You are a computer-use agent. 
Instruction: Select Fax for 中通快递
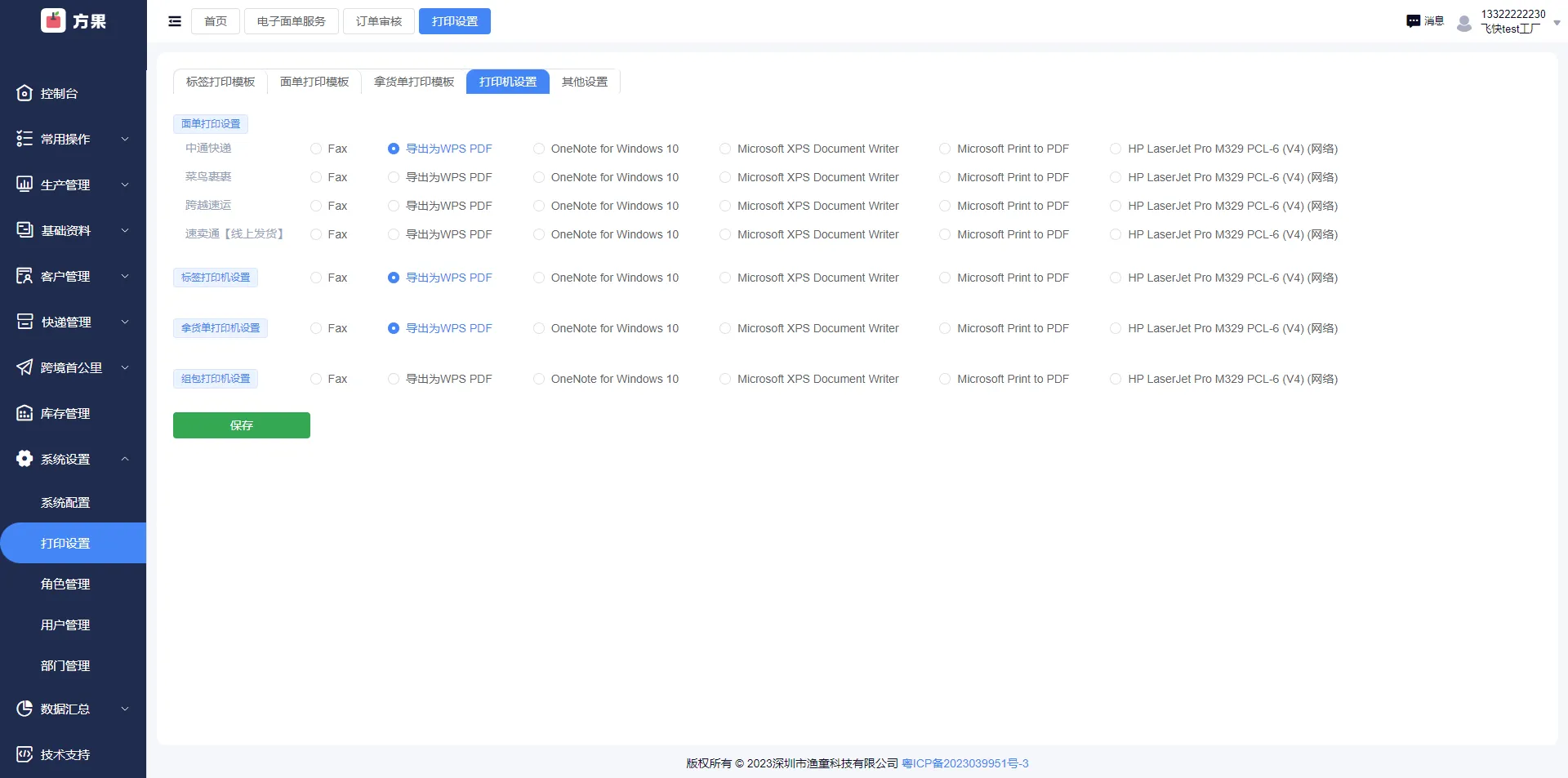[316, 149]
